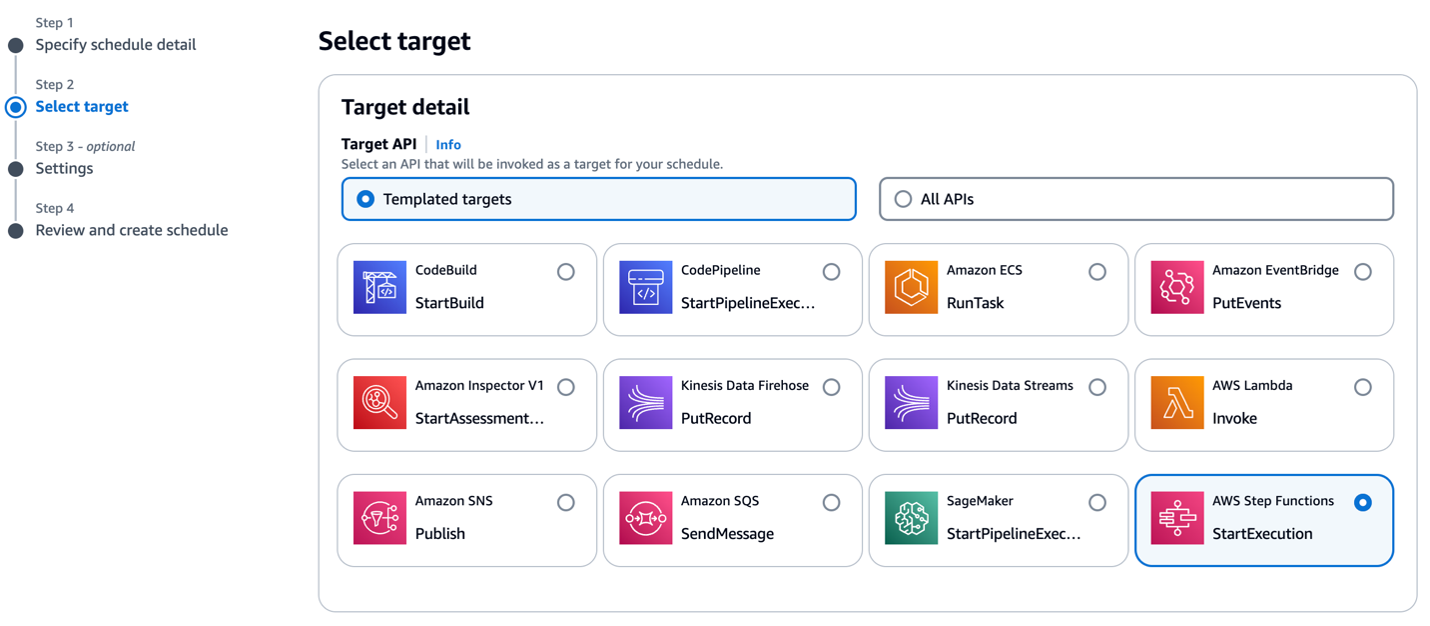The width and height of the screenshot is (1430, 626).
Task: Open Step 4 Review and create schedule
Action: pos(131,230)
